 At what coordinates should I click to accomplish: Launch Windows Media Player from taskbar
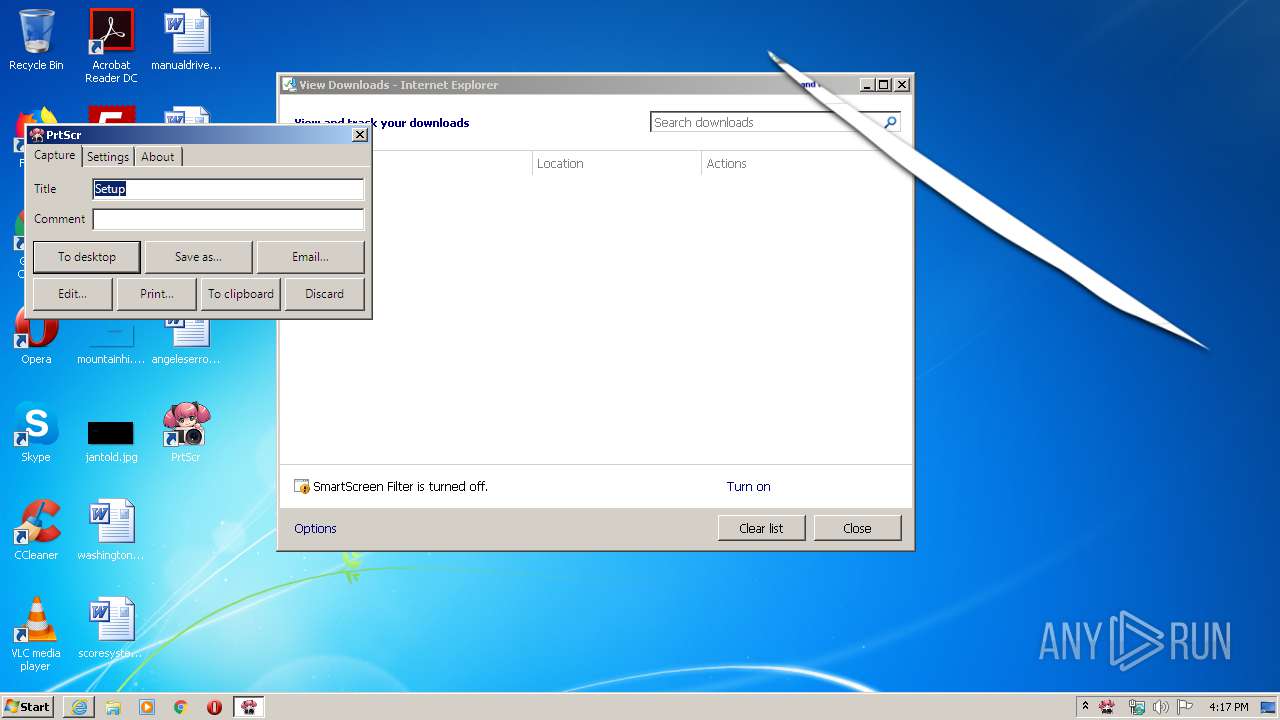tap(147, 707)
